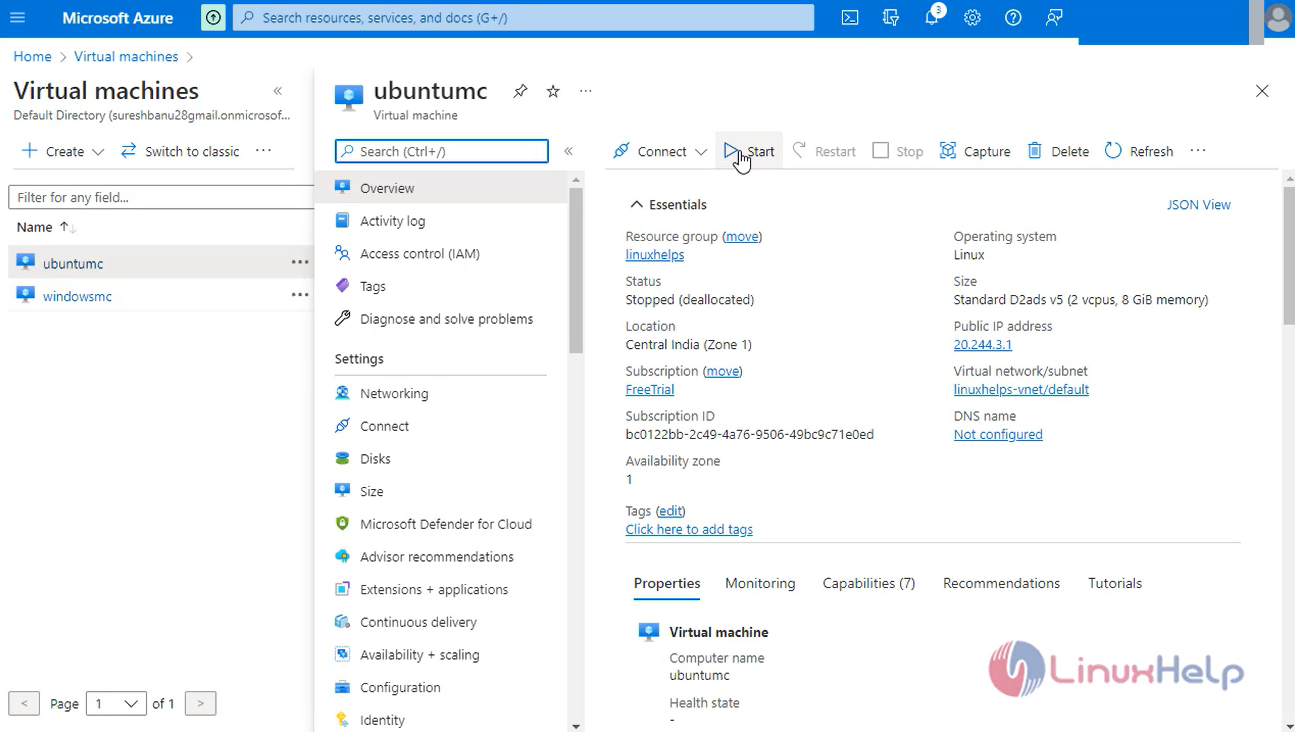Close the ubuntumc blade

(x=1262, y=91)
